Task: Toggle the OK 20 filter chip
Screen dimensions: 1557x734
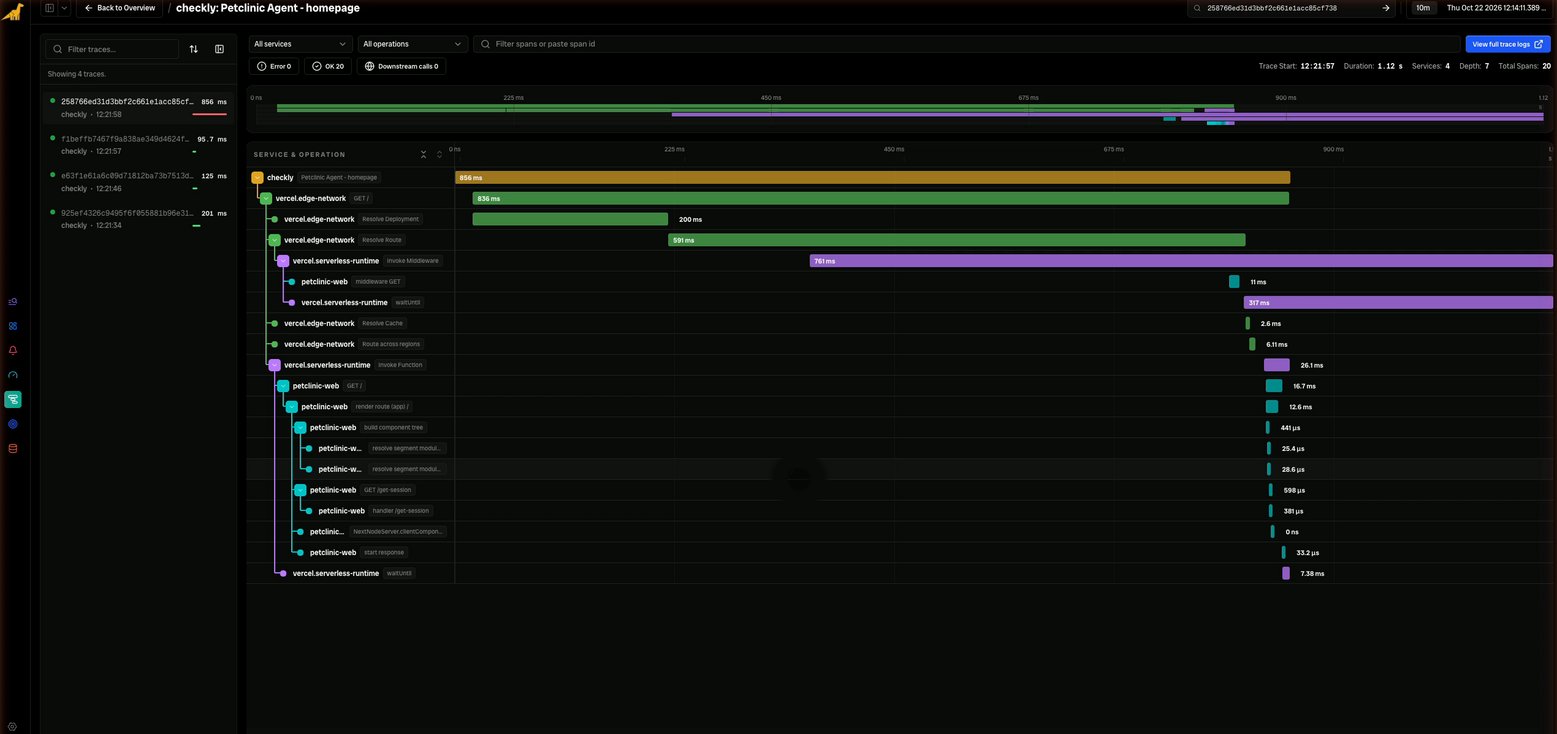Action: 328,66
